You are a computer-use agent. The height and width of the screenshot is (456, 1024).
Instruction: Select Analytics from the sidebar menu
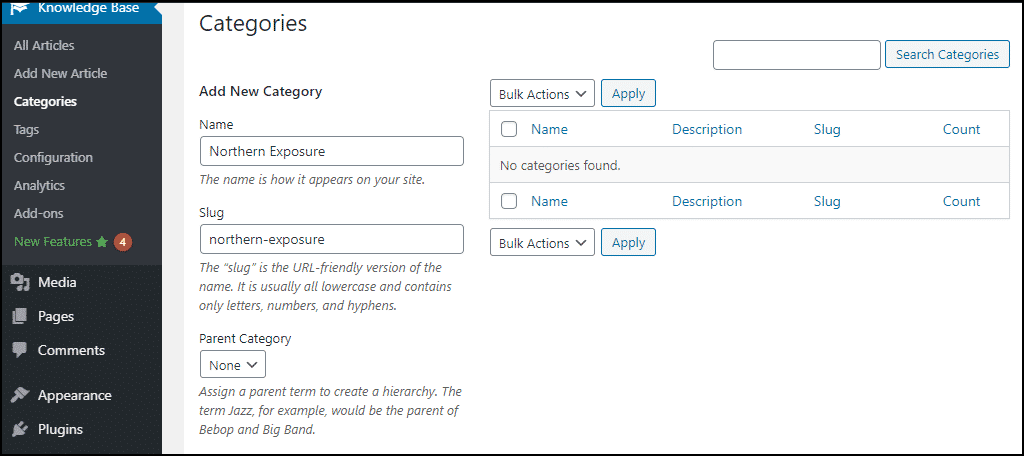tap(39, 186)
